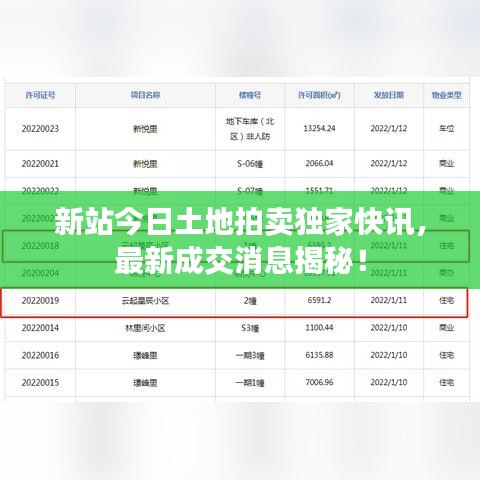Click the area value 6135.88
The image size is (480, 480).
tap(319, 355)
